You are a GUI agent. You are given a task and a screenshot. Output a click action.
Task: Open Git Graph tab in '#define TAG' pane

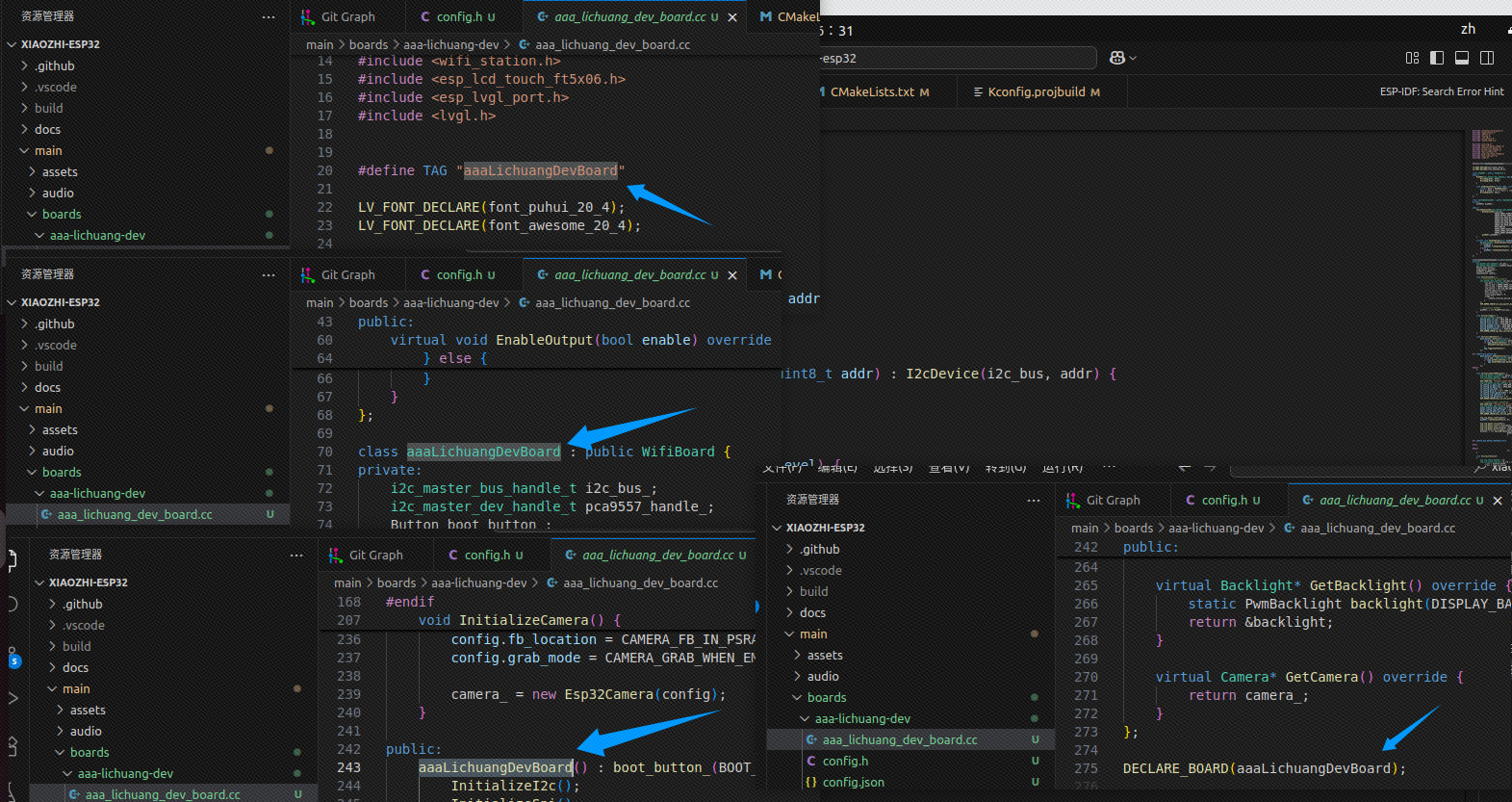tap(338, 17)
